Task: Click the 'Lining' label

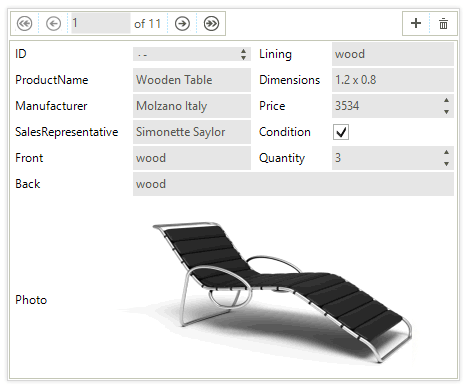Action: tap(275, 54)
